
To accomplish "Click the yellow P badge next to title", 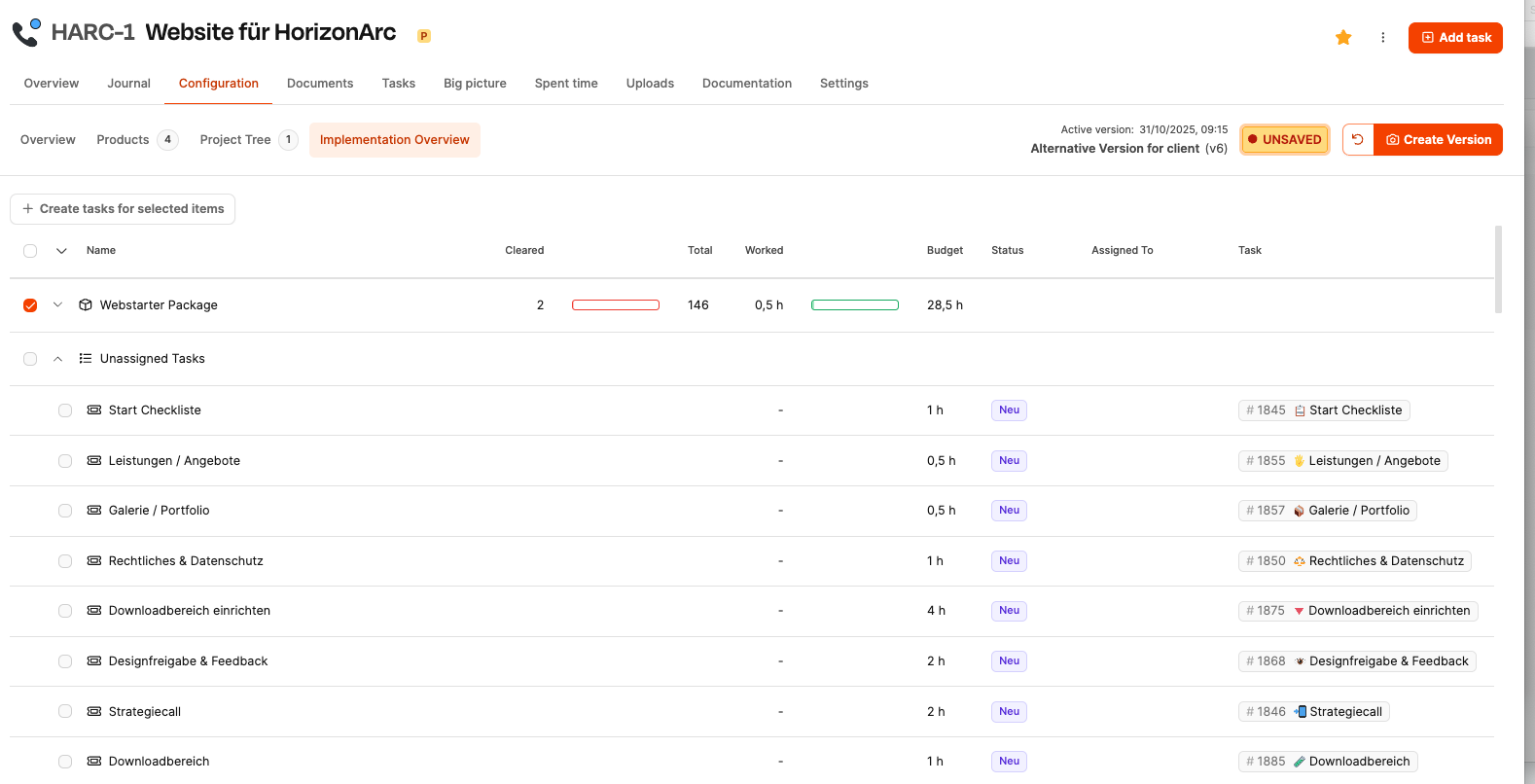I will [424, 36].
